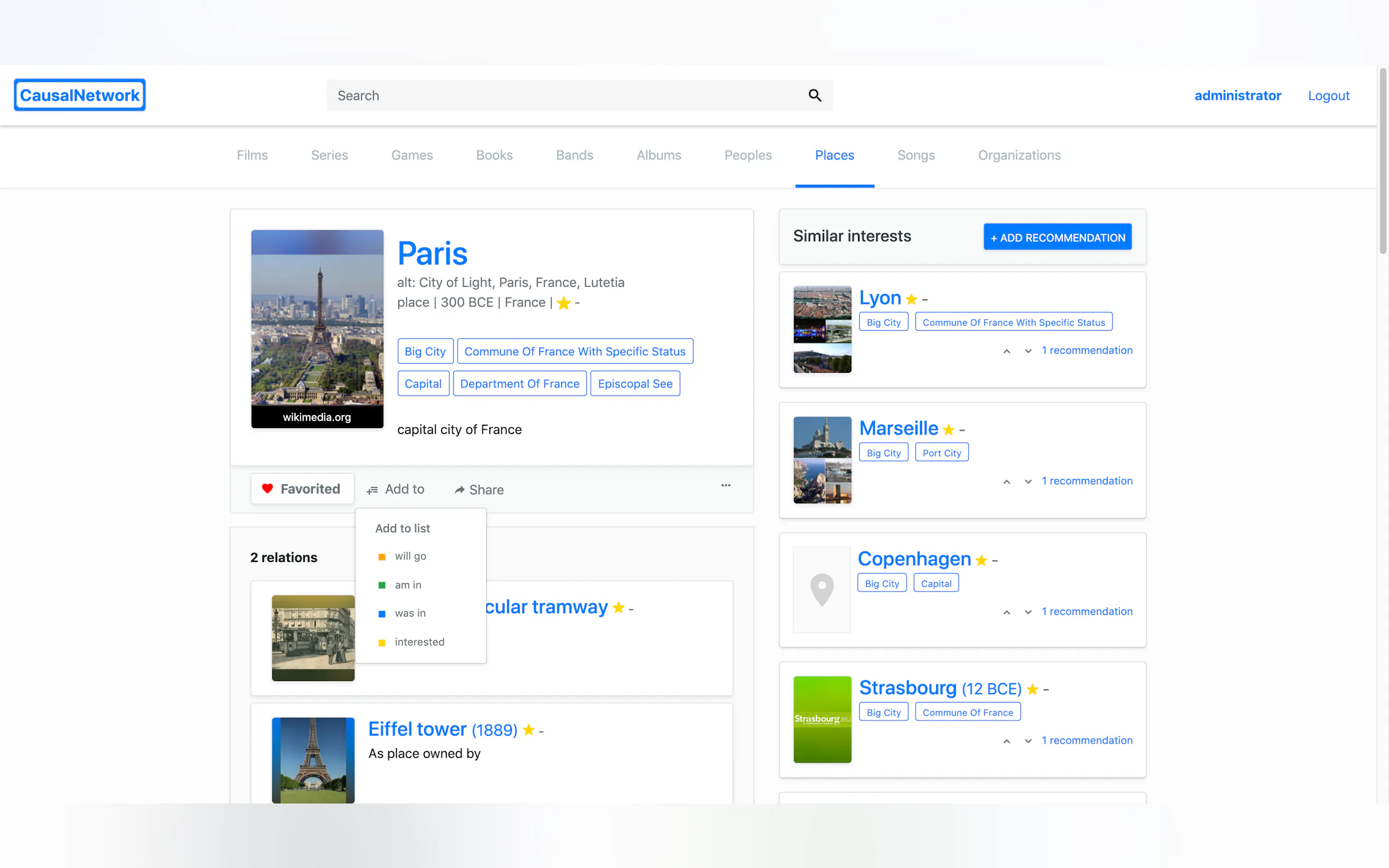Click the star next to Lyon

coord(911,299)
